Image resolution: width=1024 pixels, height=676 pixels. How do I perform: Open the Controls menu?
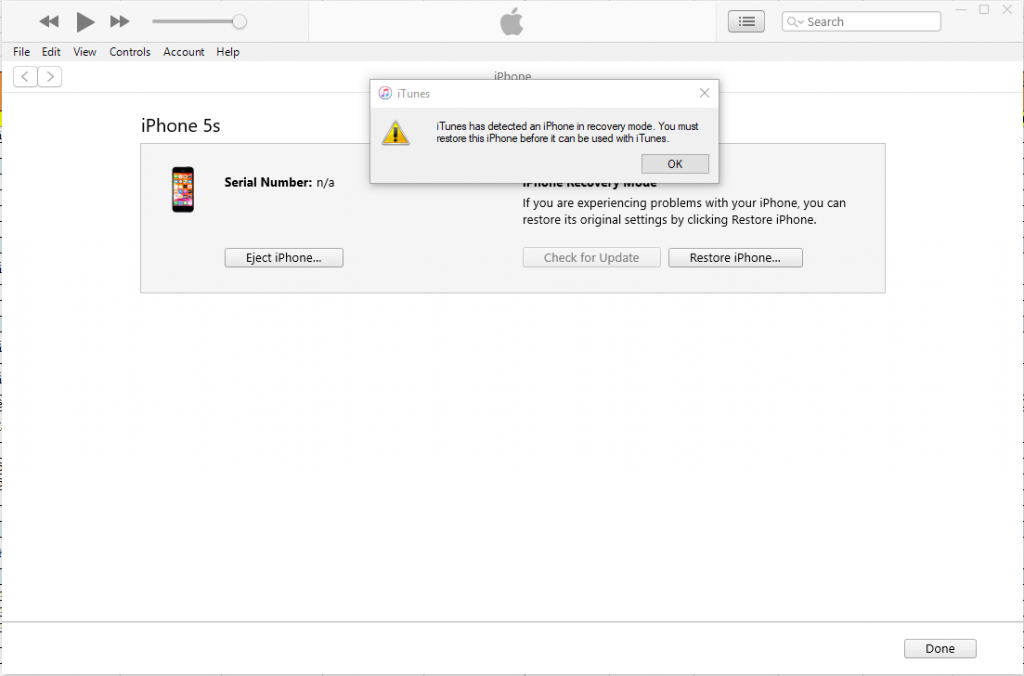[x=129, y=52]
